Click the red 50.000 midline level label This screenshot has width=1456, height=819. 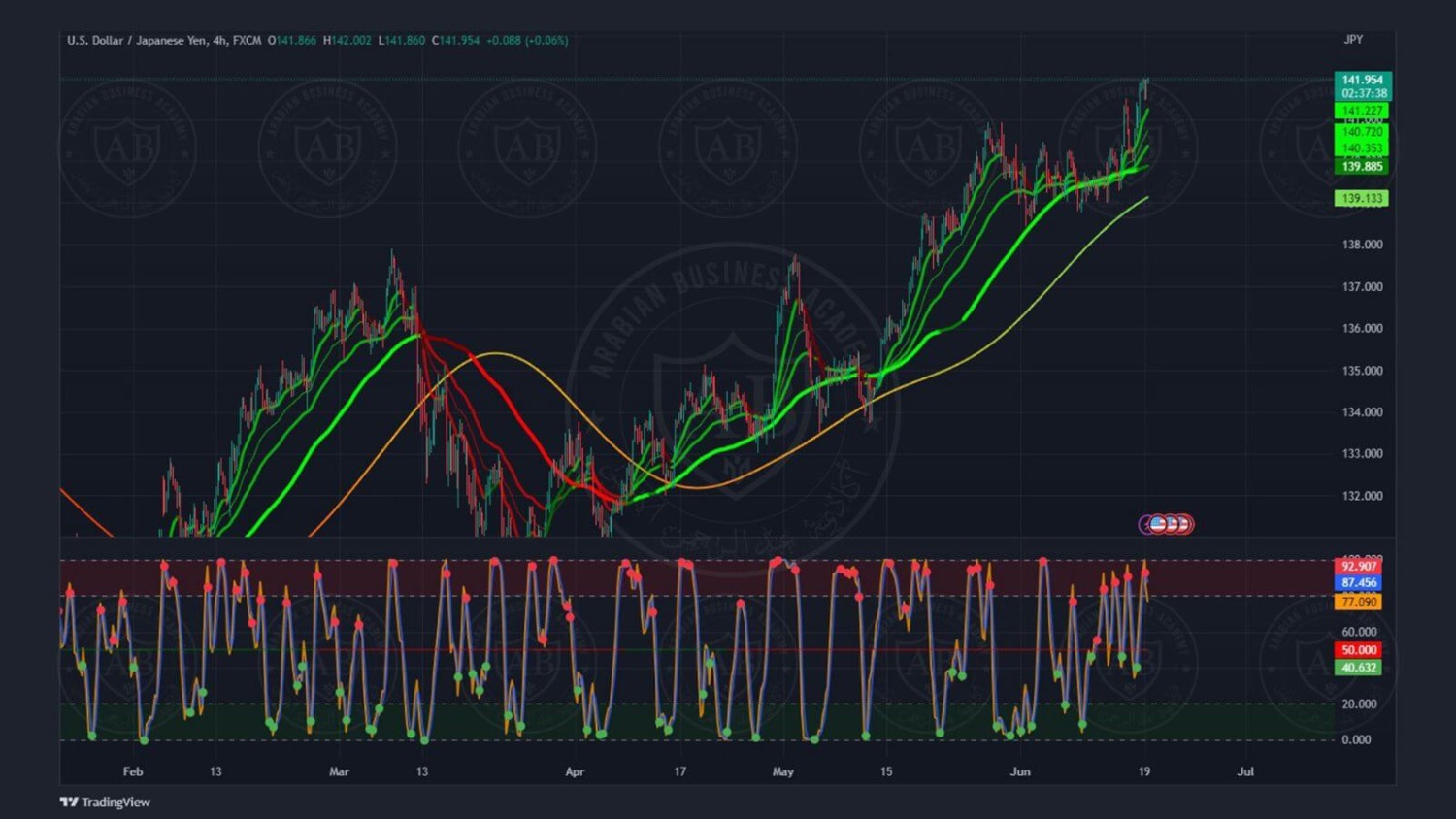coord(1359,650)
